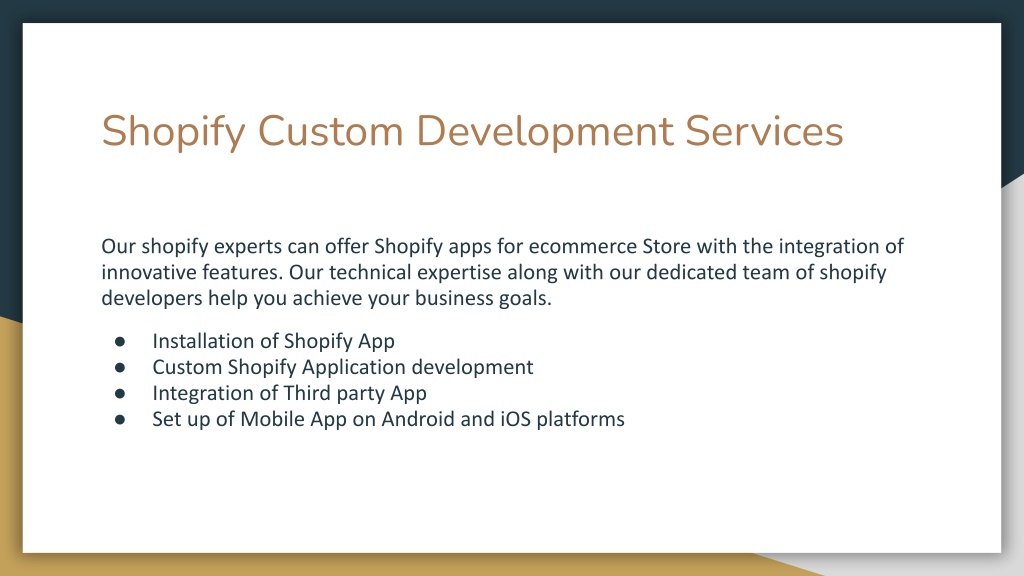Screen dimensions: 1024x576
Task: Click the paragraph starting 'Our shopify experts can offer'
Action: [502, 272]
